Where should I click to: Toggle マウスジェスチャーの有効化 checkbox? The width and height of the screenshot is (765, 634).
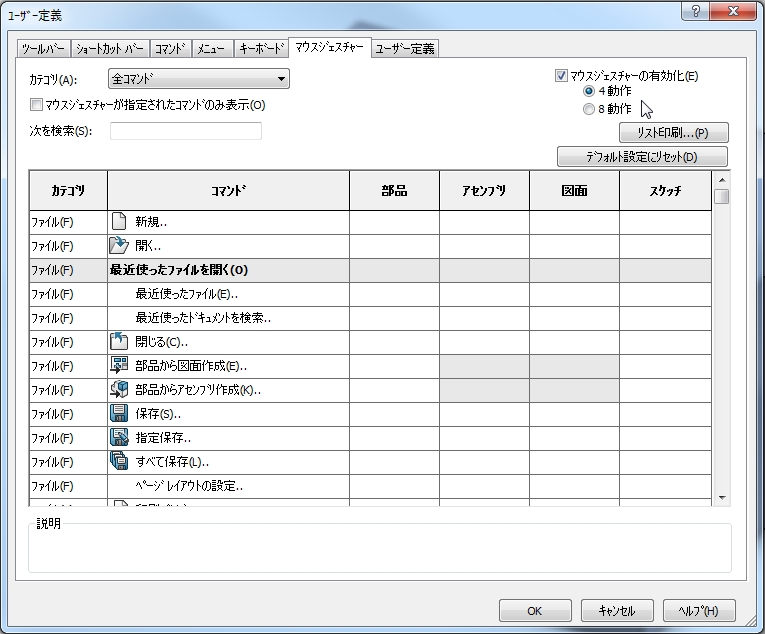[561, 75]
